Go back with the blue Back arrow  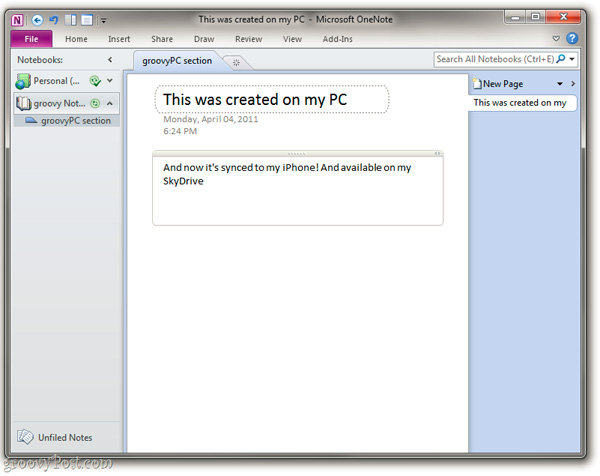(37, 20)
